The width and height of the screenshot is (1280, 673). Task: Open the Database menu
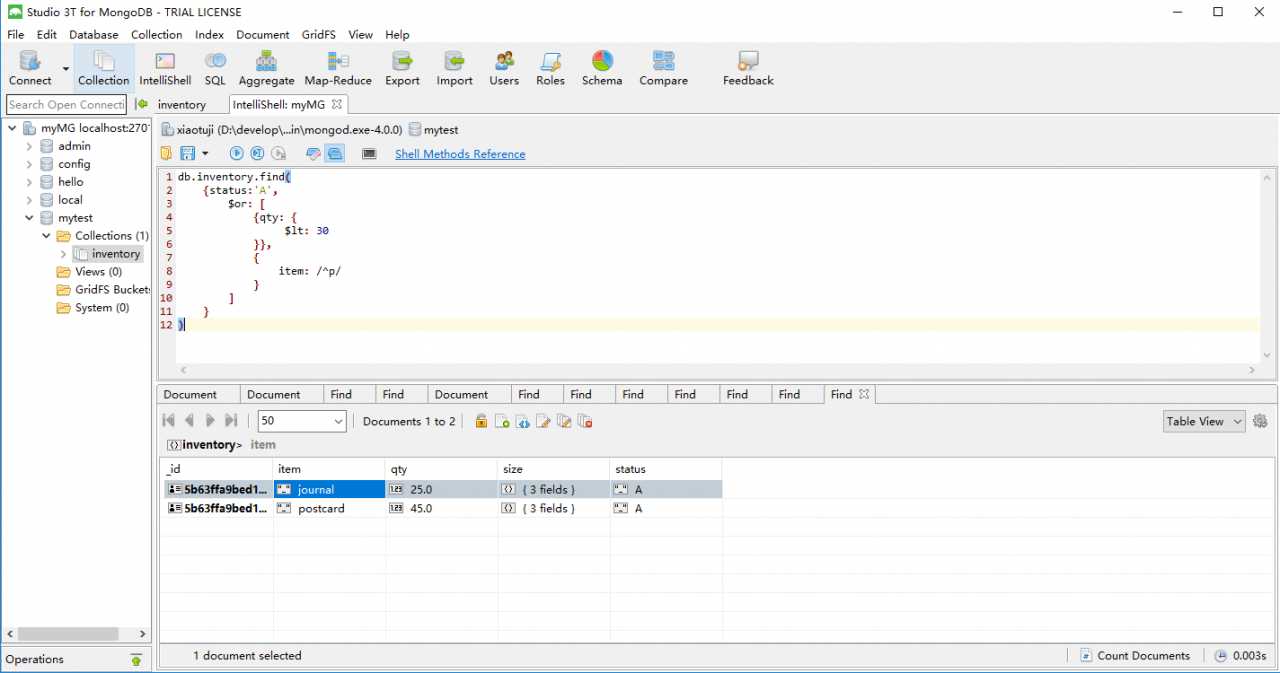pos(93,34)
